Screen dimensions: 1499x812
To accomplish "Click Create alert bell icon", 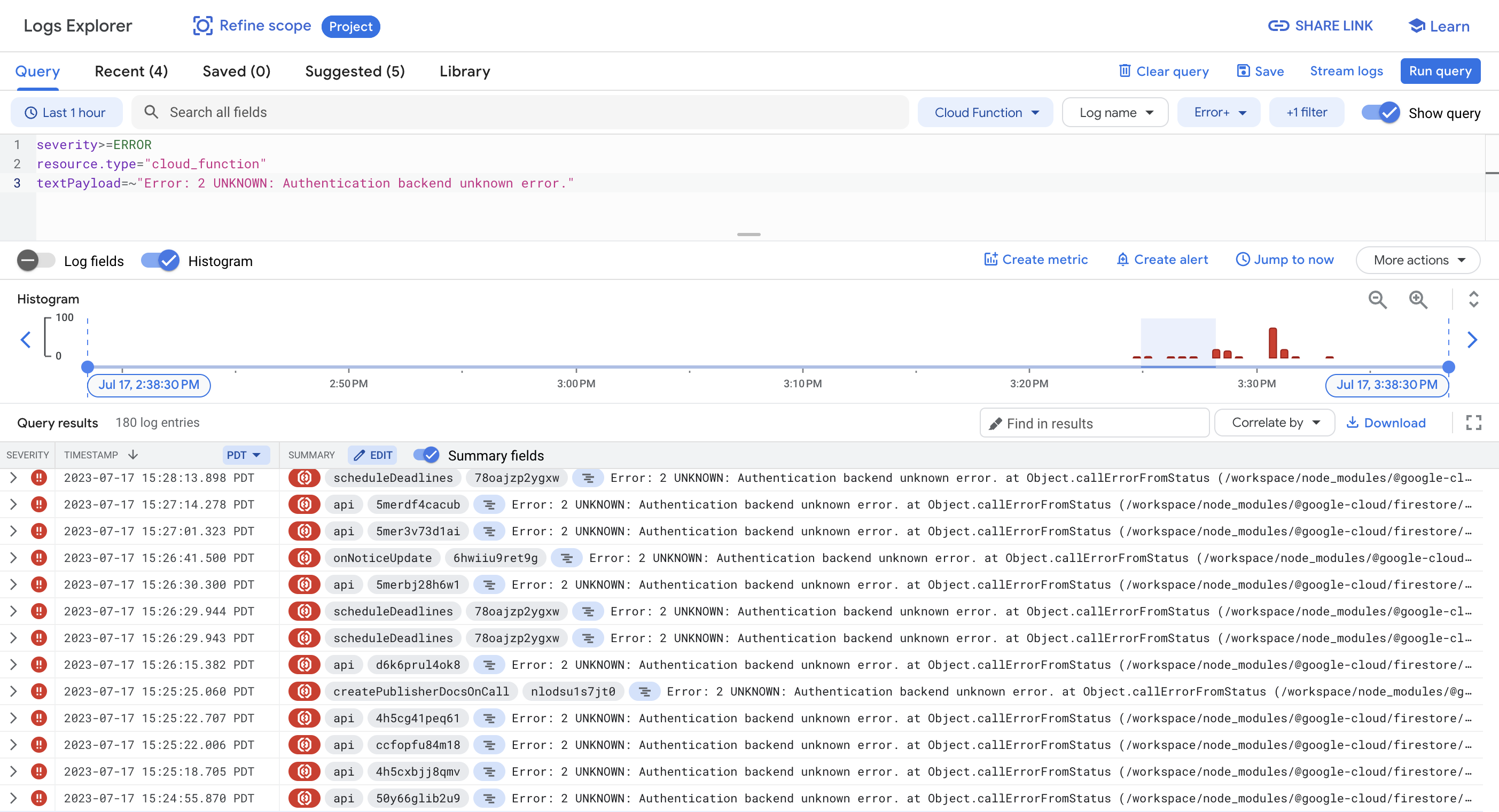I will pos(1122,259).
